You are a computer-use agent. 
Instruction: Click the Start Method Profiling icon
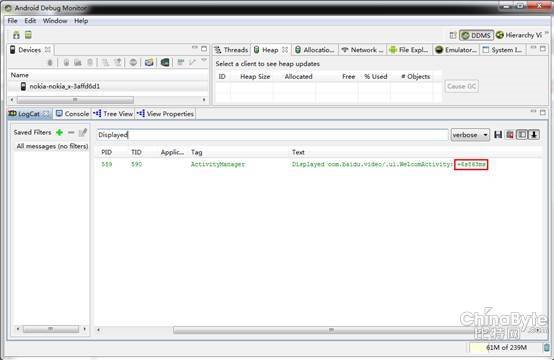(x=118, y=63)
